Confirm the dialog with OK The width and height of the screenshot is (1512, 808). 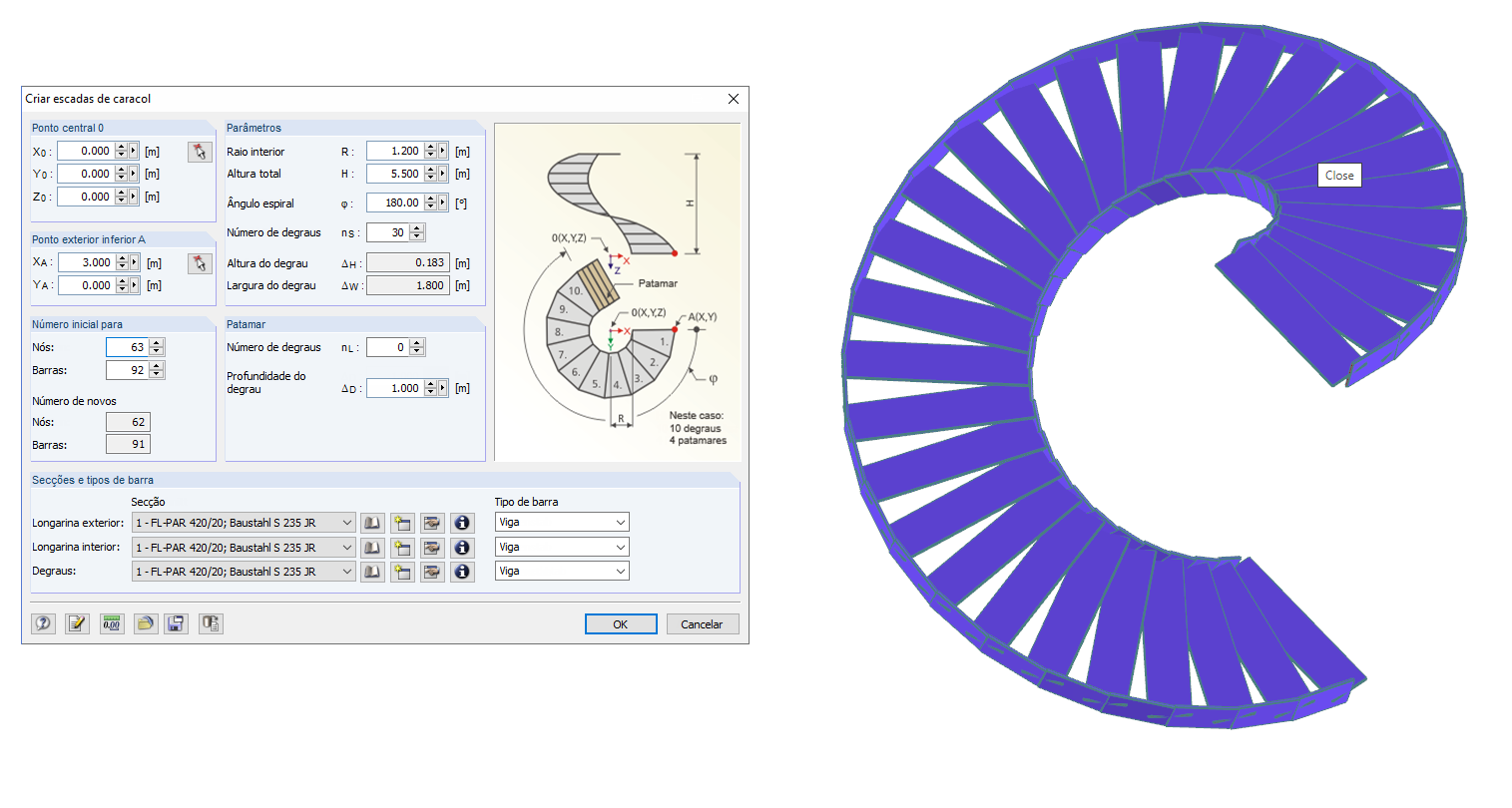pos(621,623)
